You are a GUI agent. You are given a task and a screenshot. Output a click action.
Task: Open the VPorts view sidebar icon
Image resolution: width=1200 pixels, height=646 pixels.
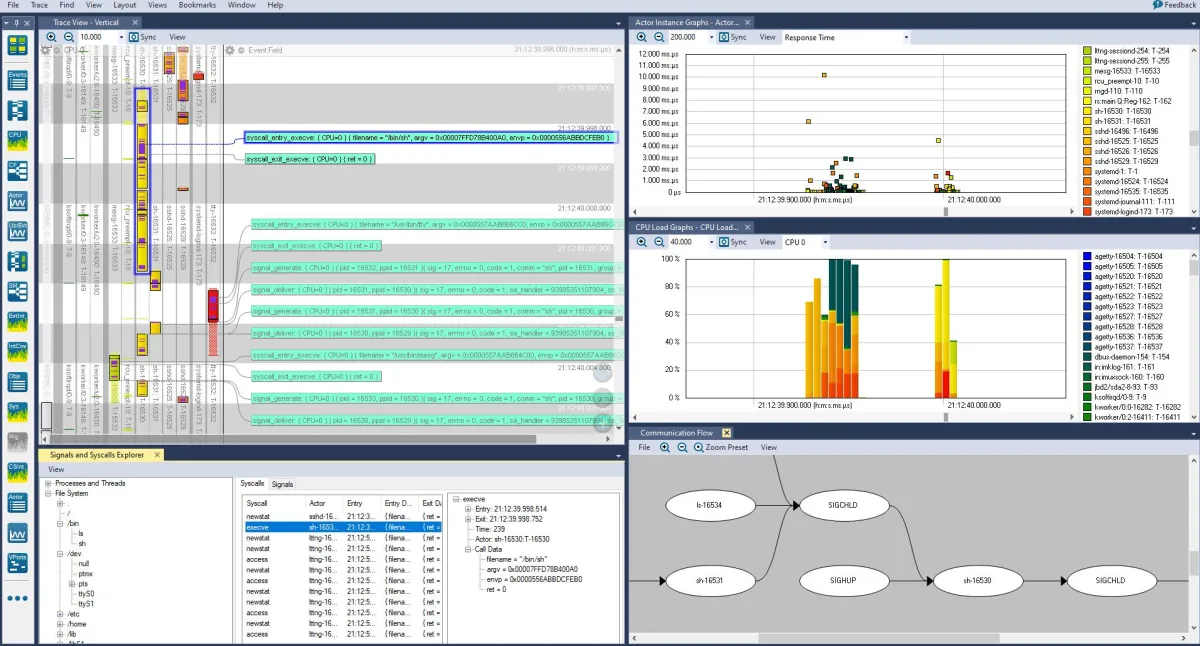tap(17, 563)
